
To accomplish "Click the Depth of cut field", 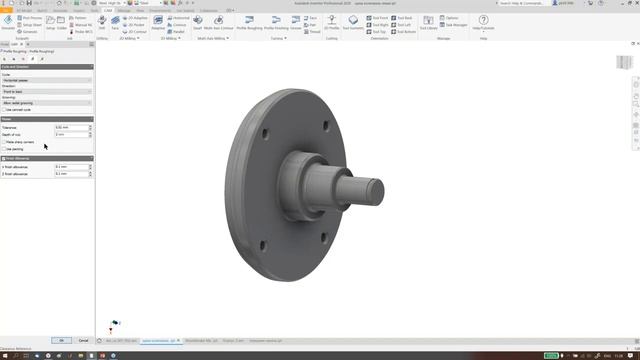I will click(x=71, y=134).
